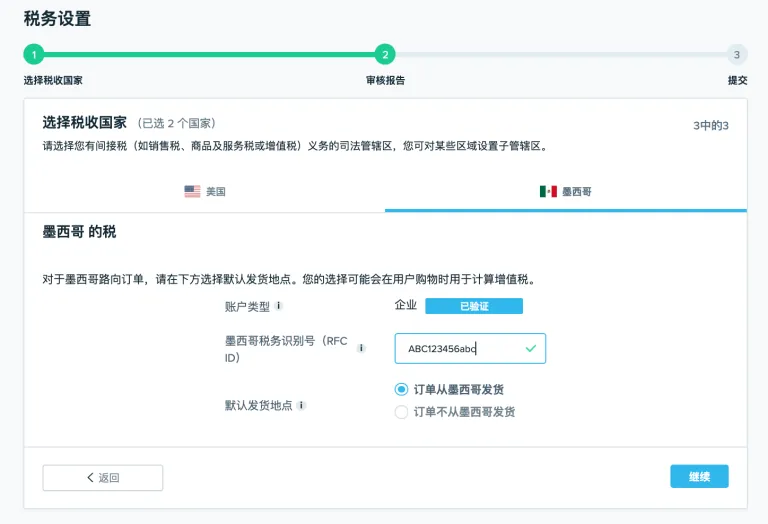Click step 2 circle in progress tracker
Image resolution: width=768 pixels, height=524 pixels.
coord(385,54)
